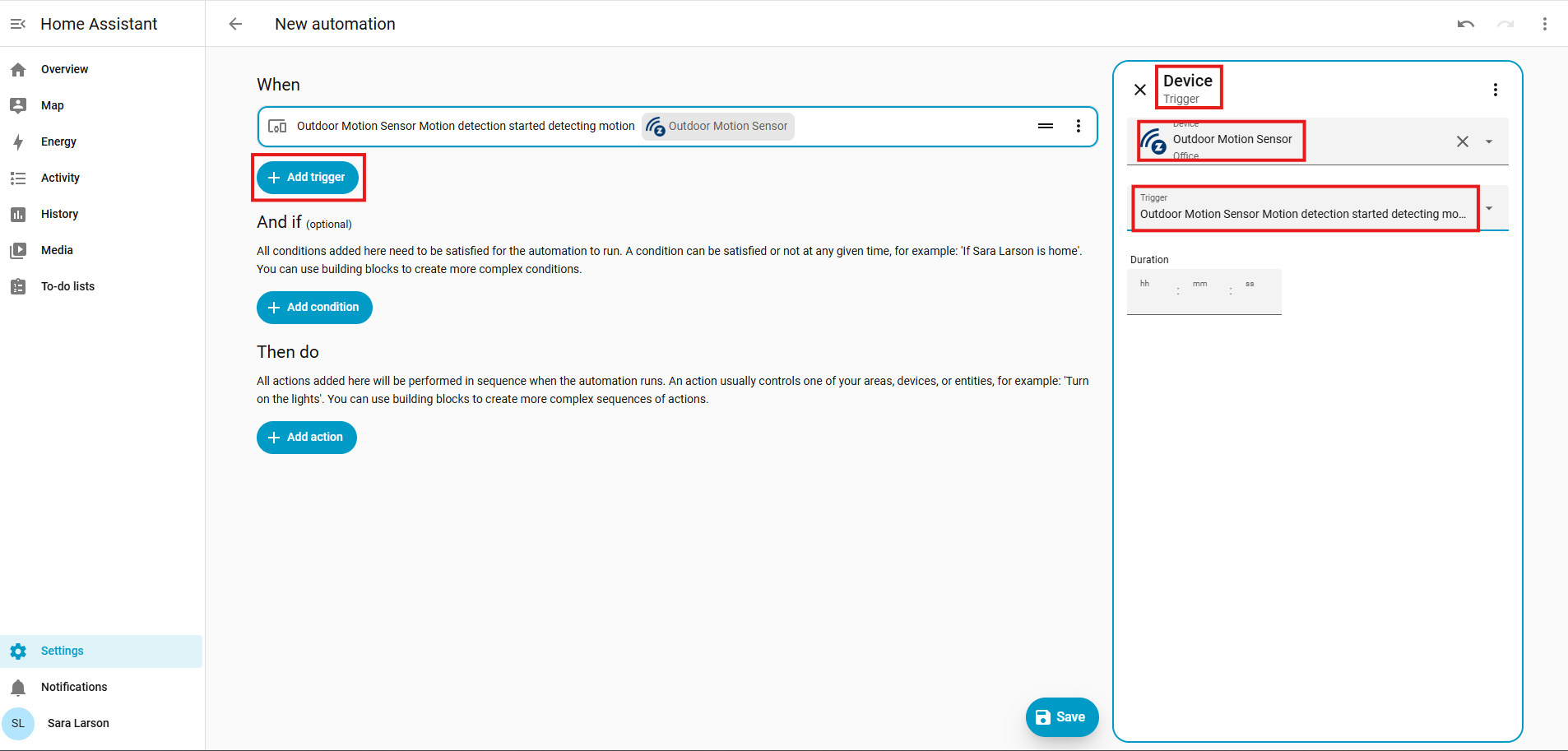Viewport: 1568px width, 751px height.
Task: Click the History chart icon
Action: click(18, 214)
